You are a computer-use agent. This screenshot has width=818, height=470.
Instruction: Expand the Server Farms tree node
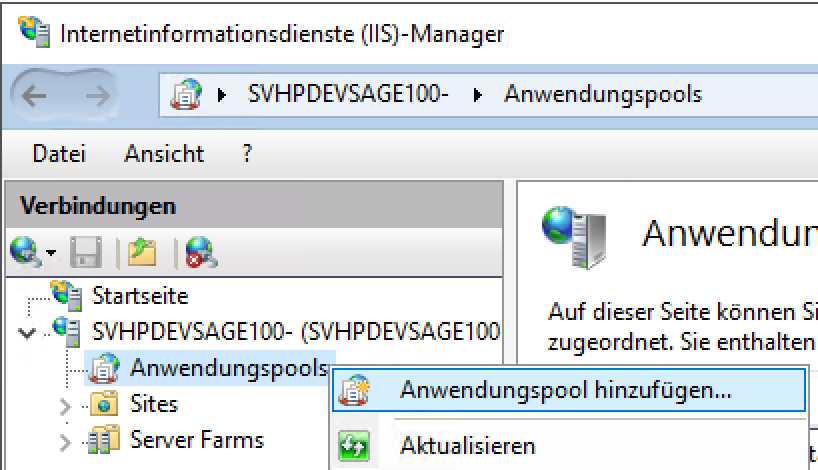point(66,441)
